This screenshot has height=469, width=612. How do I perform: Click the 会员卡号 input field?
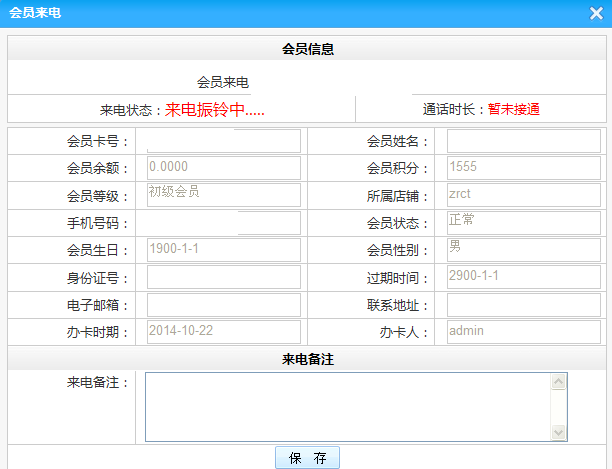coord(223,141)
